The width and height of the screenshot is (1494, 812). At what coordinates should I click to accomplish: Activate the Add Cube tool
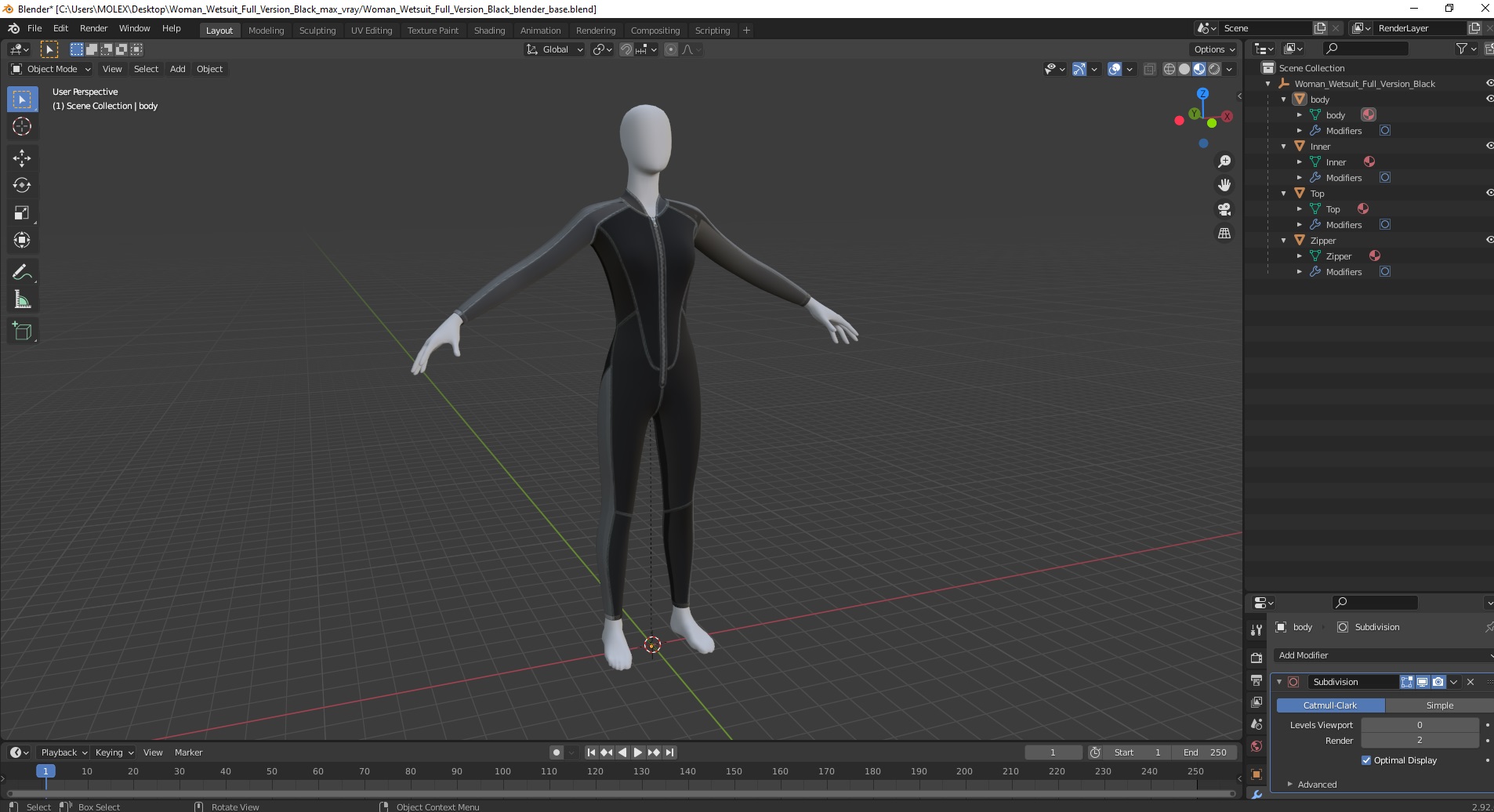[x=22, y=331]
